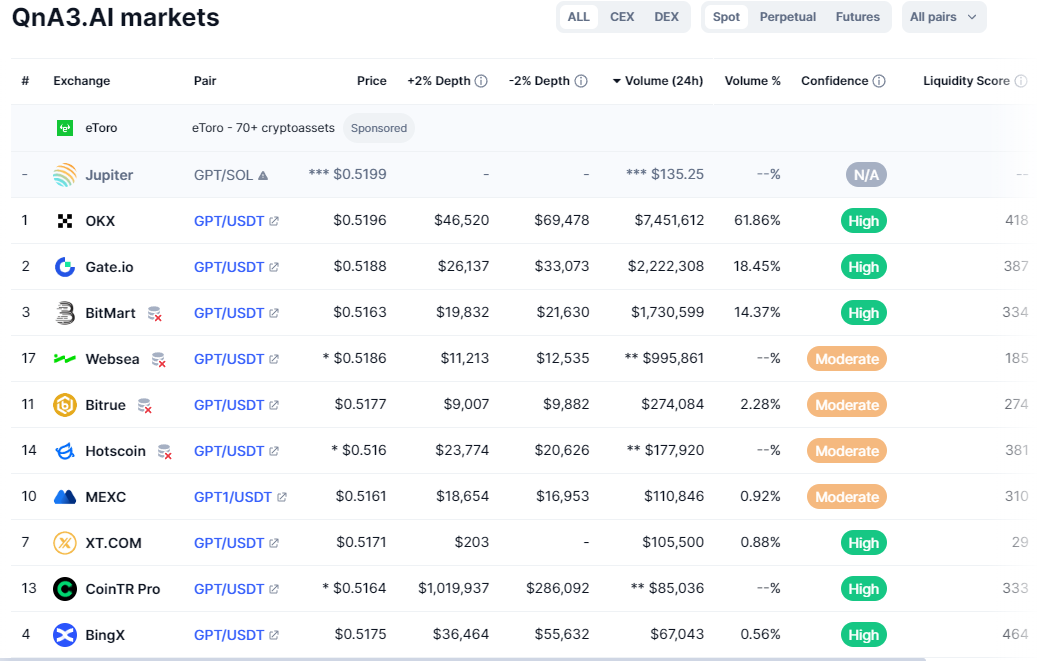Click the Moderate confidence badge for MEXC
1037x661 pixels.
[847, 497]
